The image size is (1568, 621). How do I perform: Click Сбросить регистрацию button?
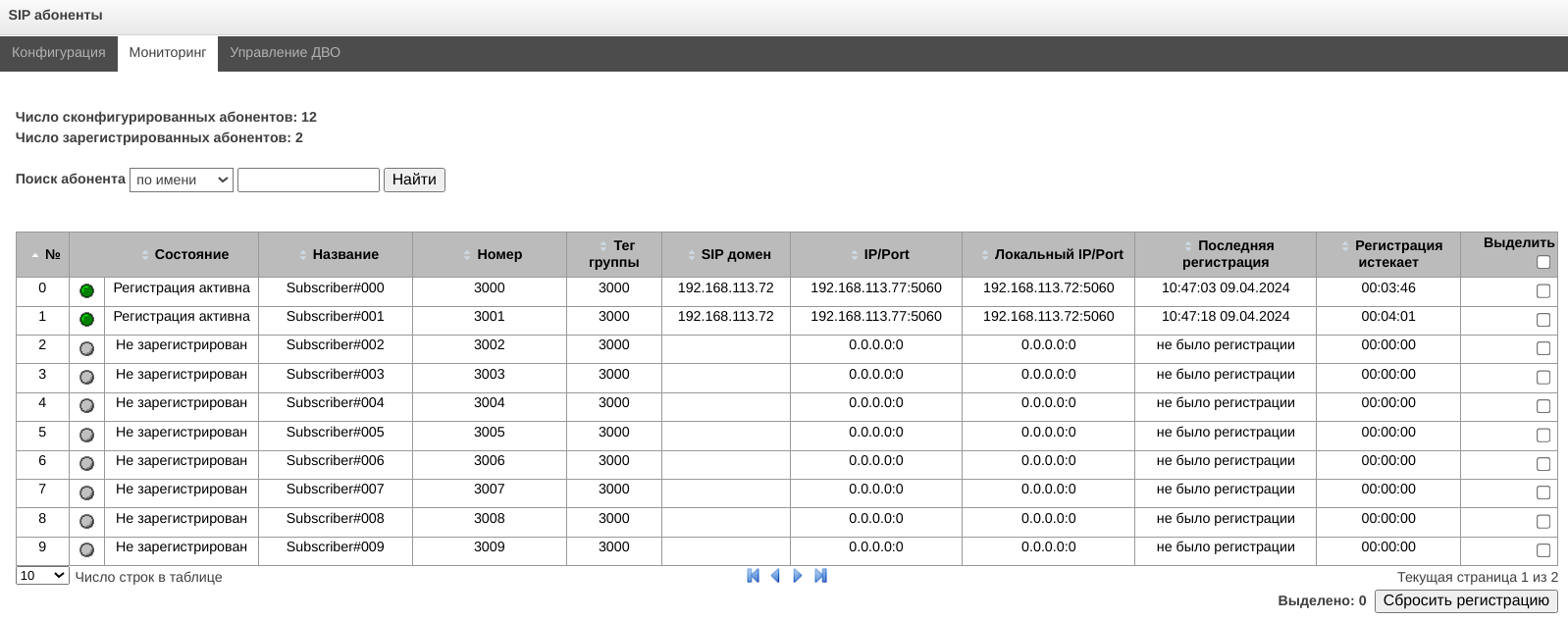(1466, 600)
